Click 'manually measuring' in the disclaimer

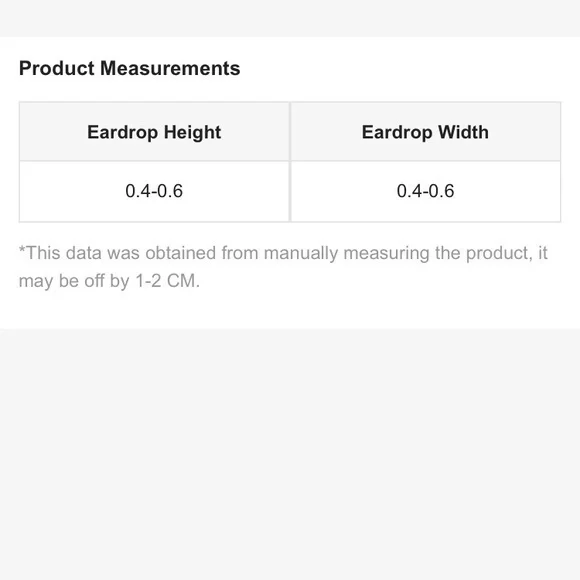coord(347,253)
